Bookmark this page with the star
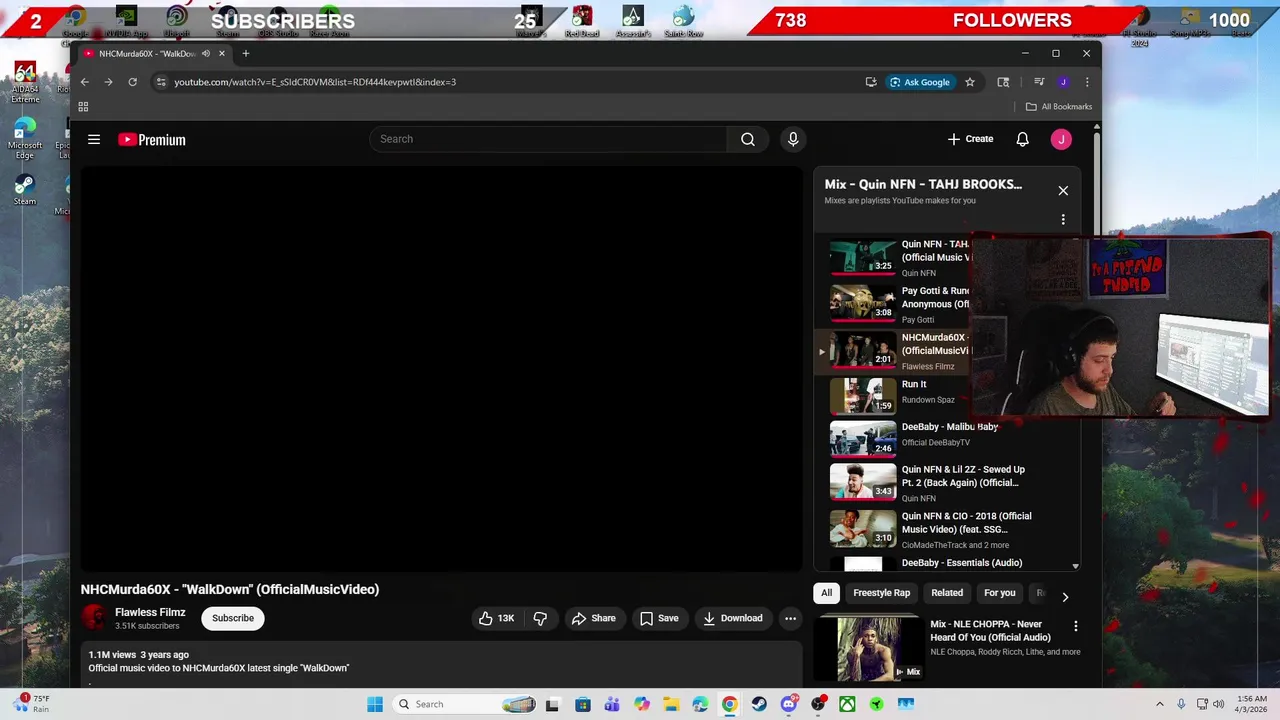This screenshot has height=720, width=1280. (969, 82)
